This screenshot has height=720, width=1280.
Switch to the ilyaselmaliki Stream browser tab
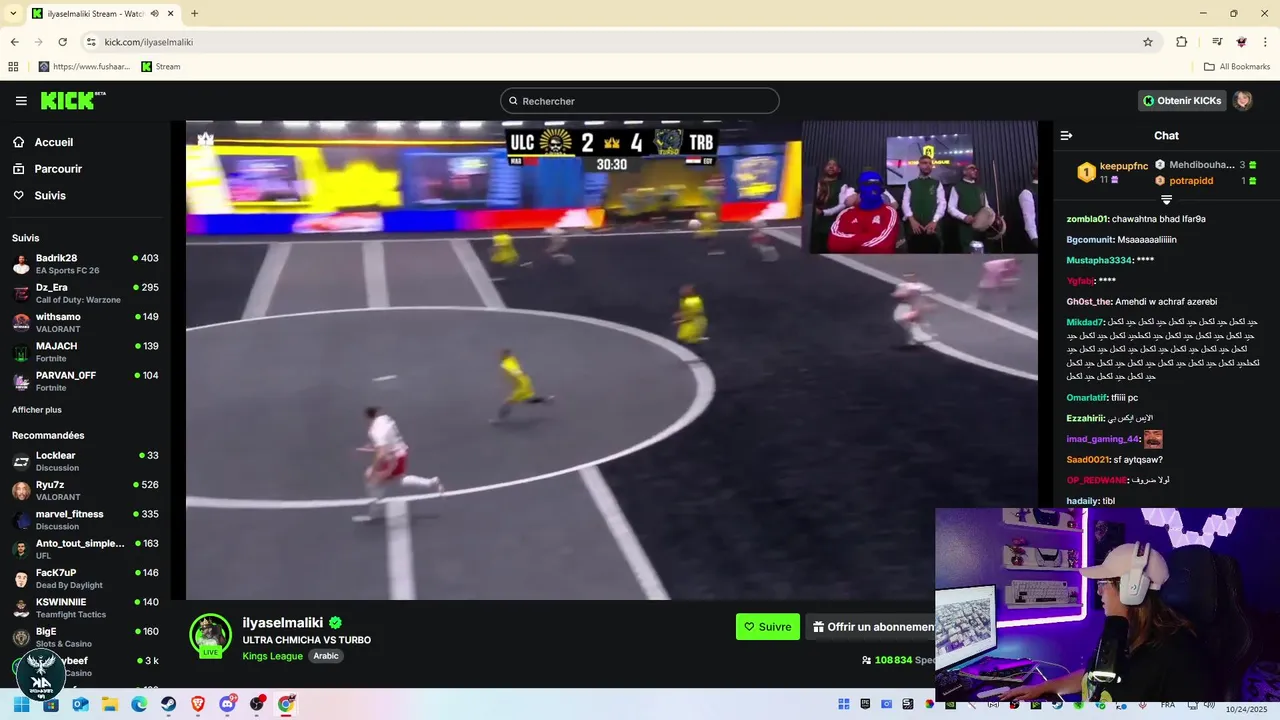coord(101,14)
